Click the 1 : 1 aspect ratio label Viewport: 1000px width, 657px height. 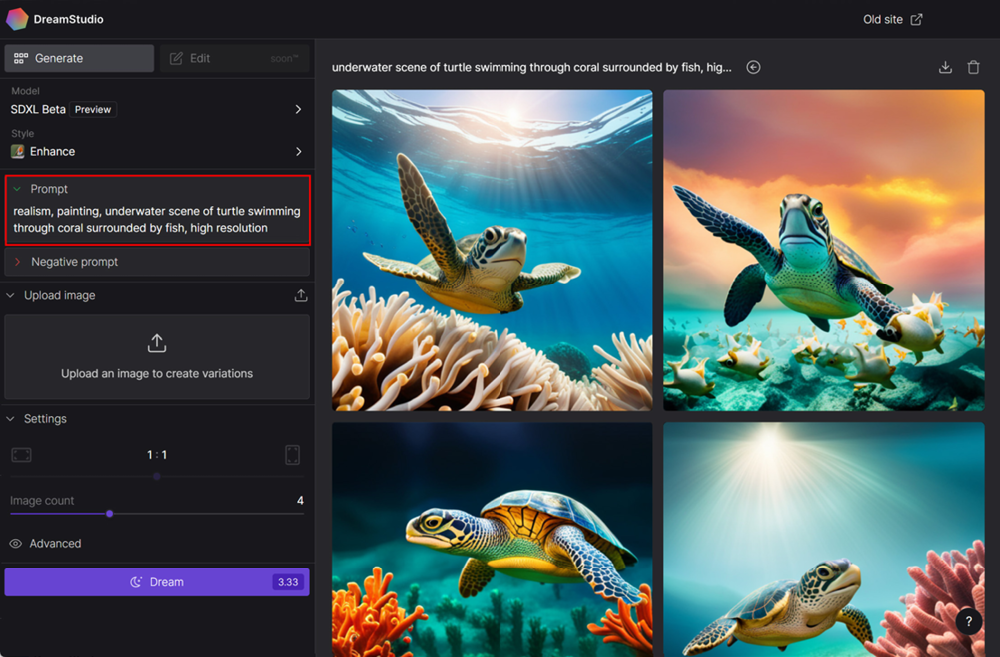pos(157,455)
